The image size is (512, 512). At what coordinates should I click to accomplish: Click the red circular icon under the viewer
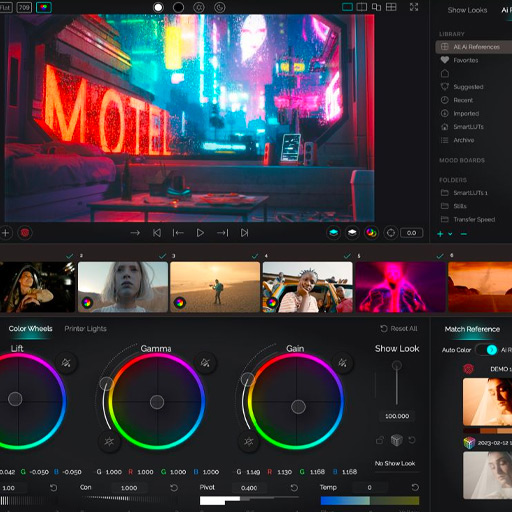coord(25,233)
